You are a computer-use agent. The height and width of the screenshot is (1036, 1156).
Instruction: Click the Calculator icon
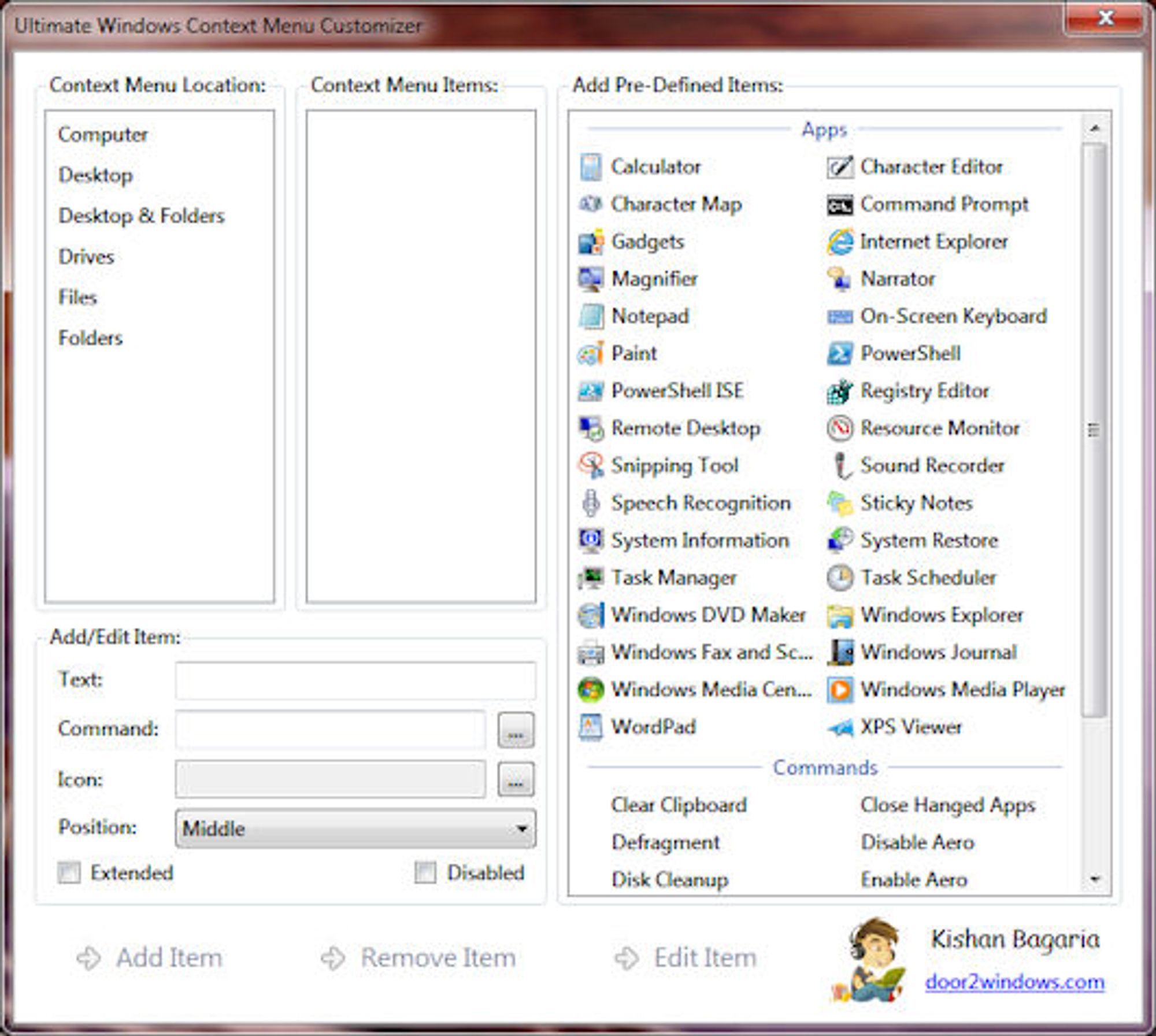click(x=591, y=167)
